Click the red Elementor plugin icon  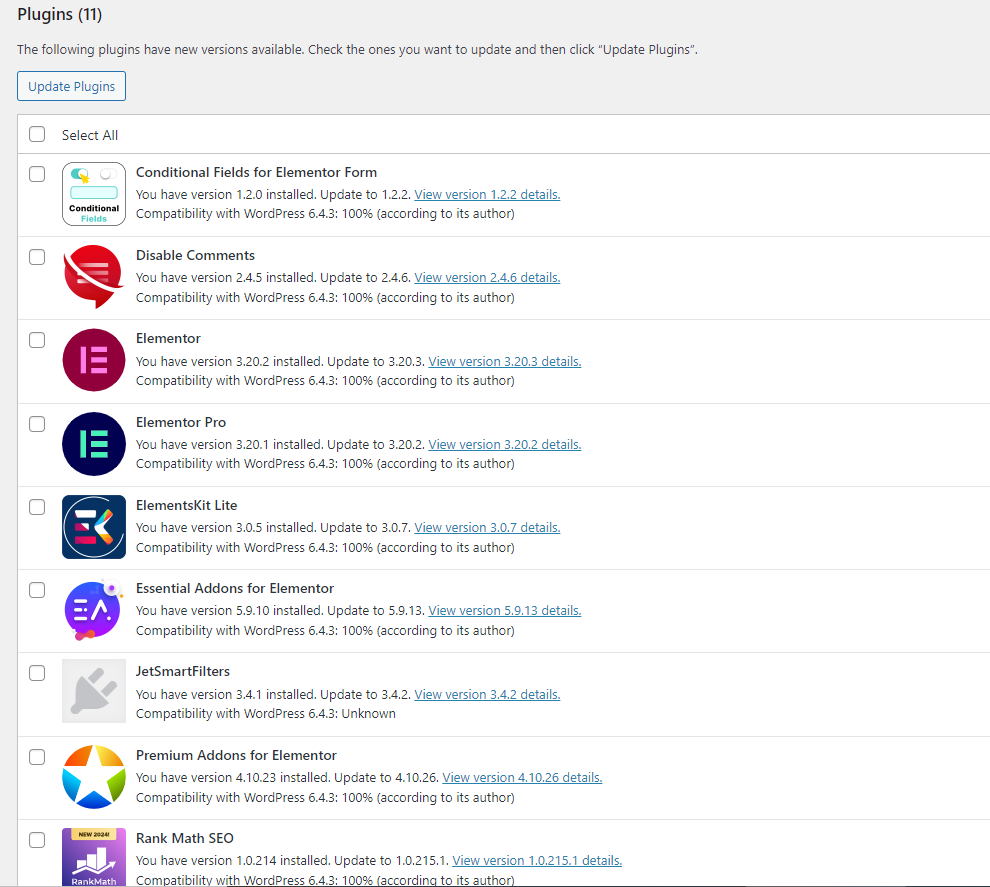(x=93, y=360)
